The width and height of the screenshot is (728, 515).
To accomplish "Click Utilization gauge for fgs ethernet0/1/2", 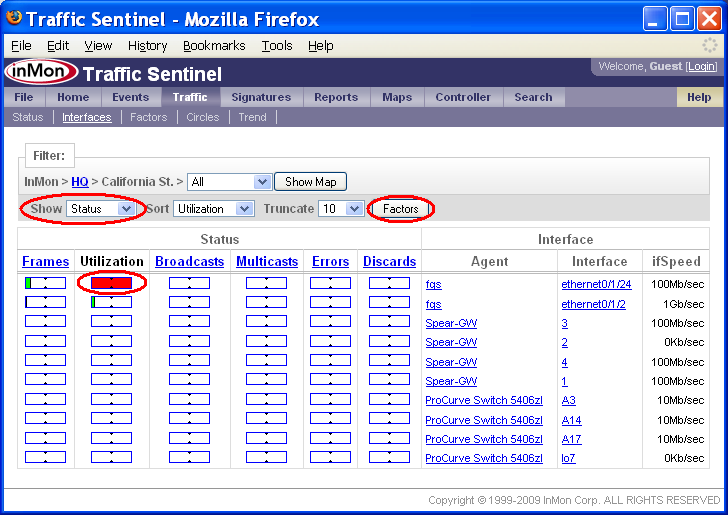I will point(111,302).
